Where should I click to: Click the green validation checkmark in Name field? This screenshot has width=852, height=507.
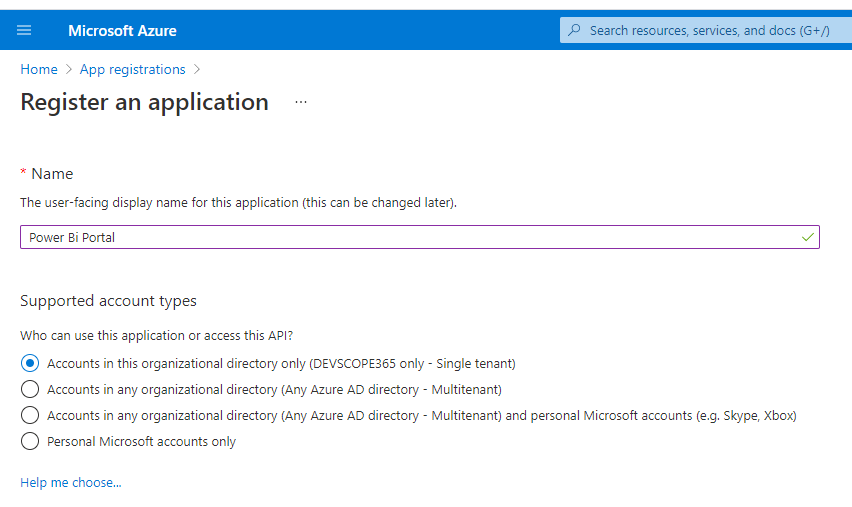click(807, 237)
